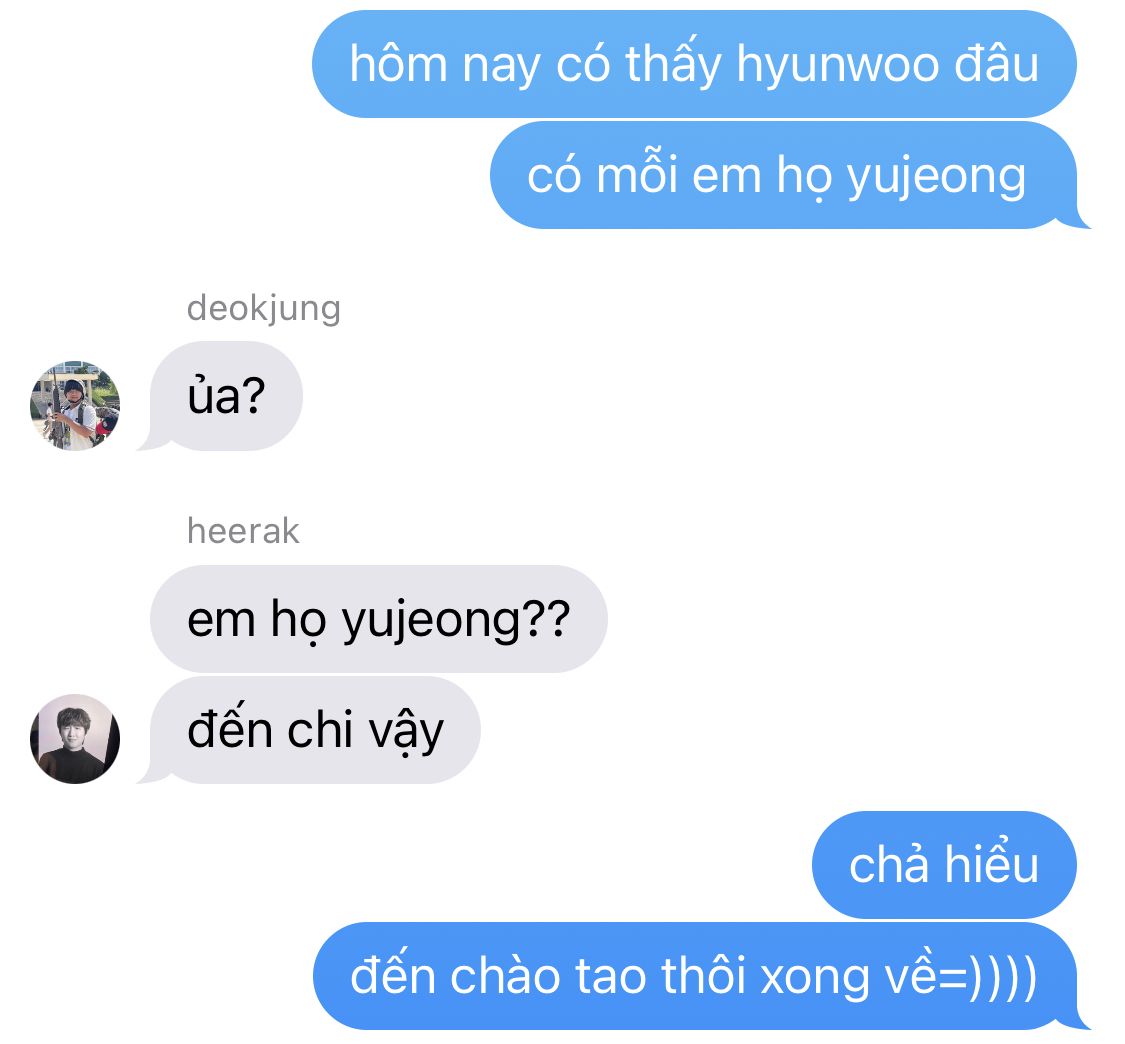
Task: Tap the words 'hôm nay' in top bubble
Action: [445, 66]
